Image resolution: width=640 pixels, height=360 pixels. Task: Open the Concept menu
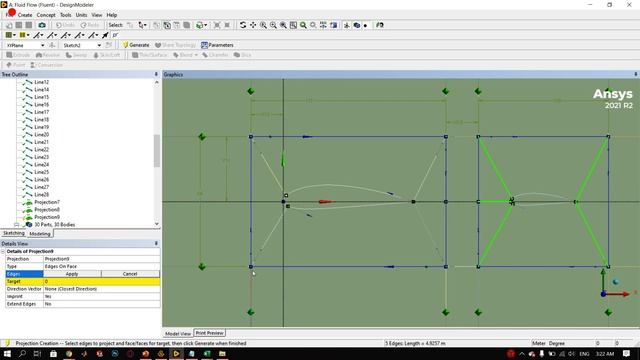(x=46, y=15)
